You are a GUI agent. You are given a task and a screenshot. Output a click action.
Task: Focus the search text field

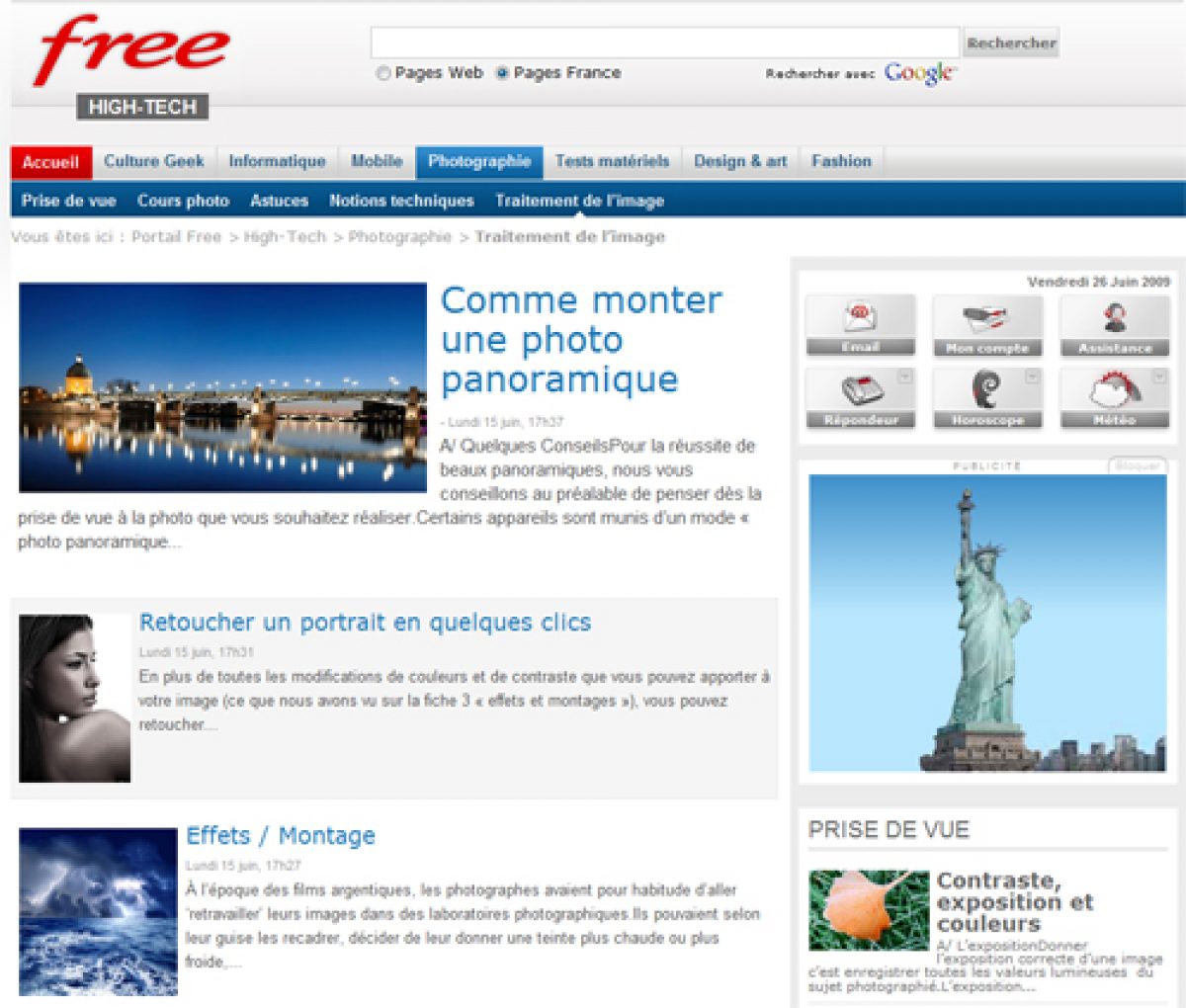coord(664,42)
